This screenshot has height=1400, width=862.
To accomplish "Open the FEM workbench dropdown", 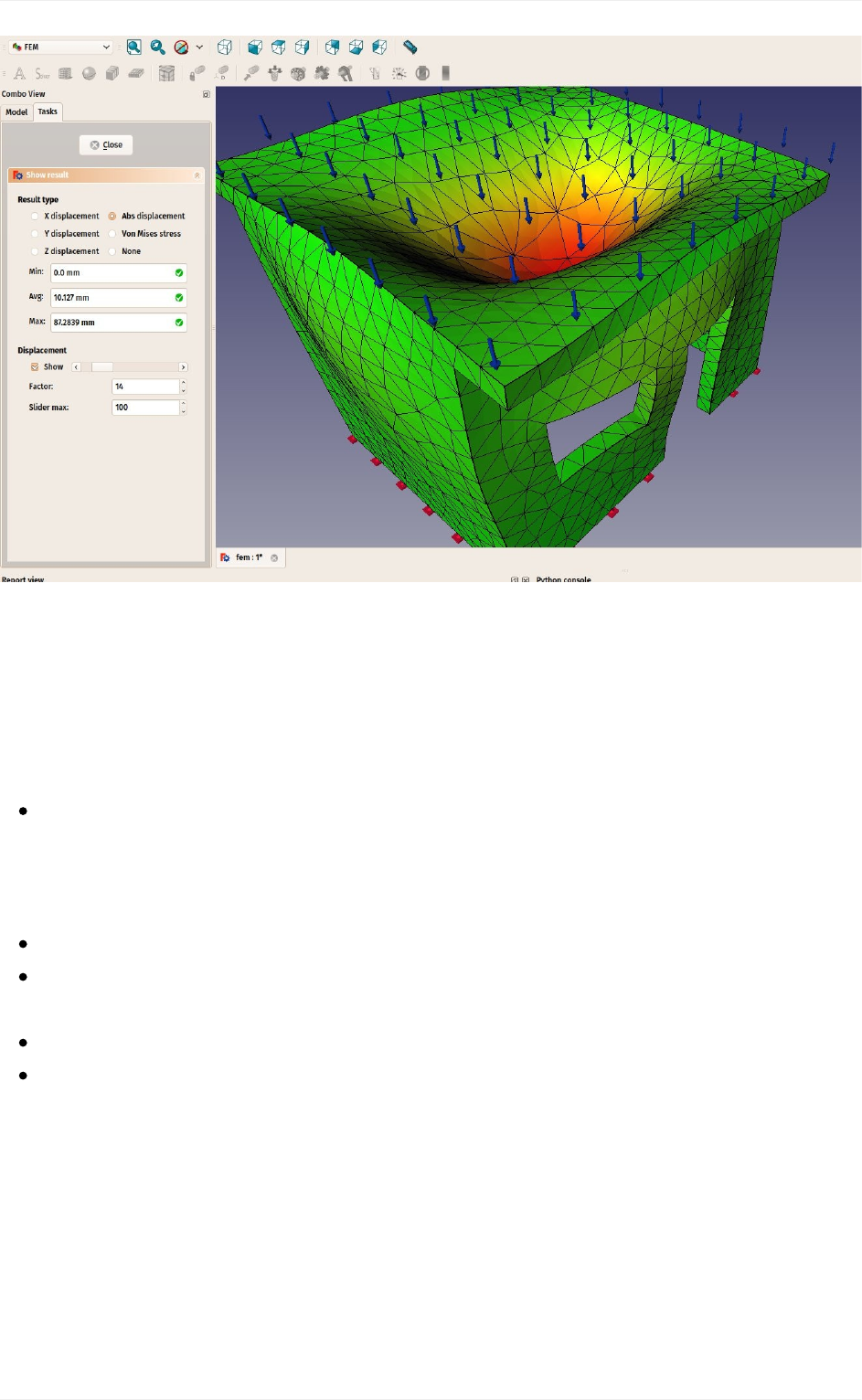I will coord(61,47).
